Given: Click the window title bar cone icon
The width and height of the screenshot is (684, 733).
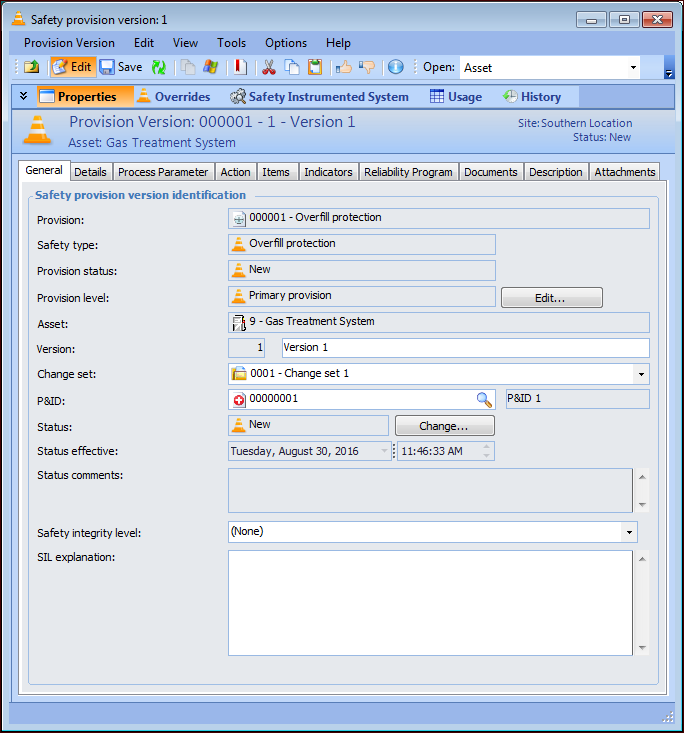Looking at the screenshot, I should pos(18,19).
